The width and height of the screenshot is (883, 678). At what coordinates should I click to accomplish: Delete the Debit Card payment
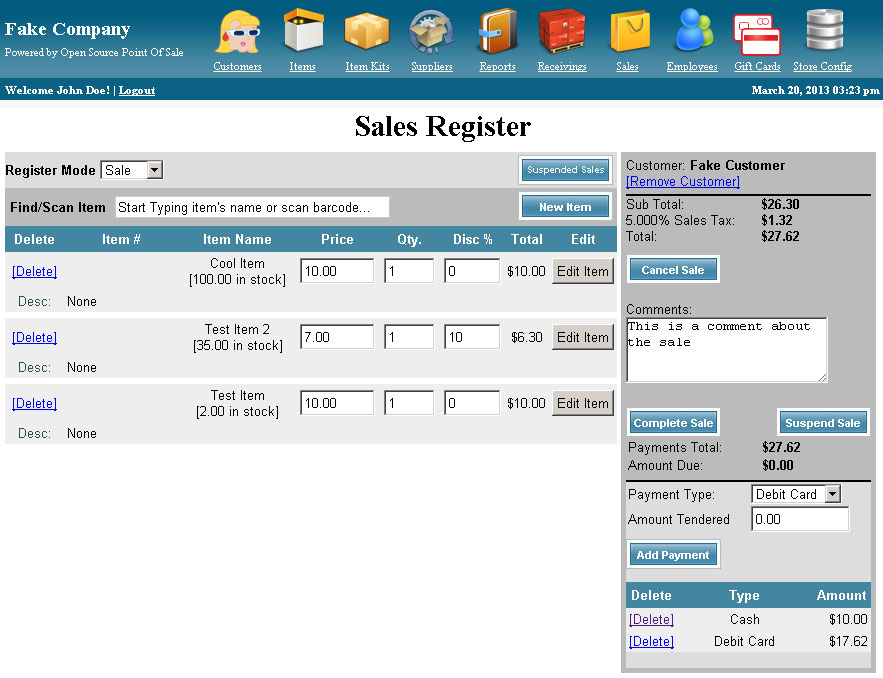[x=652, y=641]
